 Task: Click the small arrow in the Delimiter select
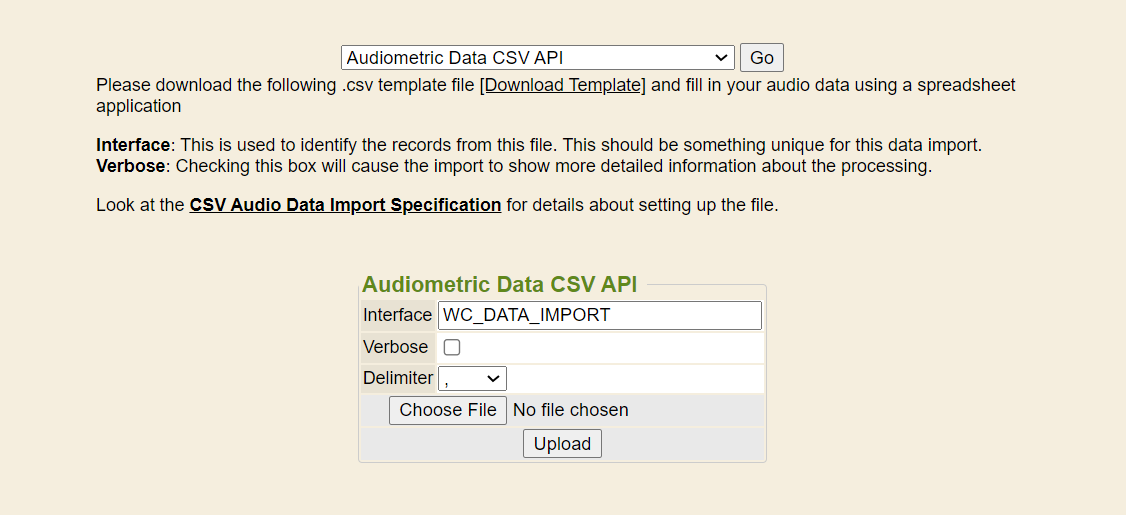[x=493, y=379]
